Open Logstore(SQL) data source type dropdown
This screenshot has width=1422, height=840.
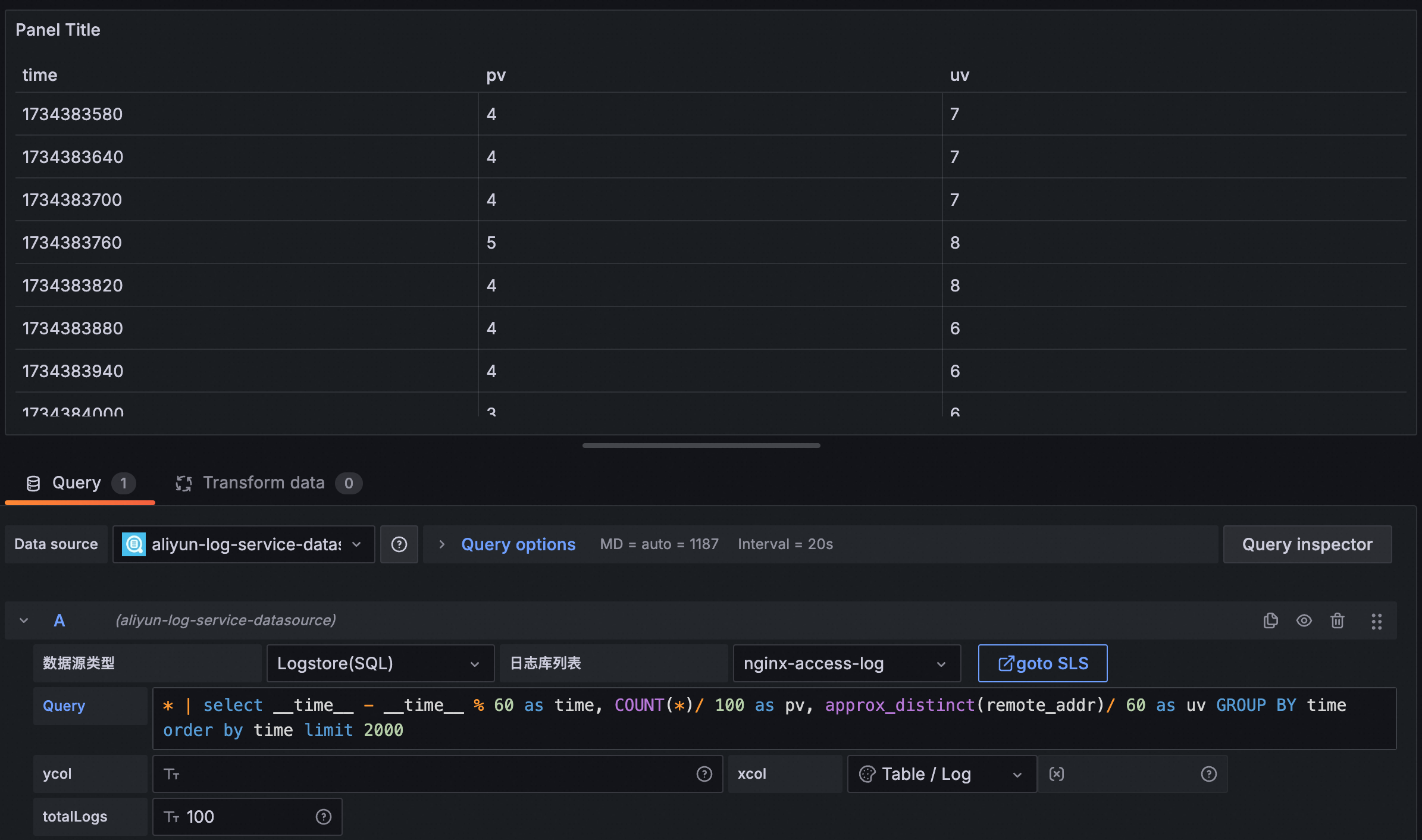[x=380, y=663]
